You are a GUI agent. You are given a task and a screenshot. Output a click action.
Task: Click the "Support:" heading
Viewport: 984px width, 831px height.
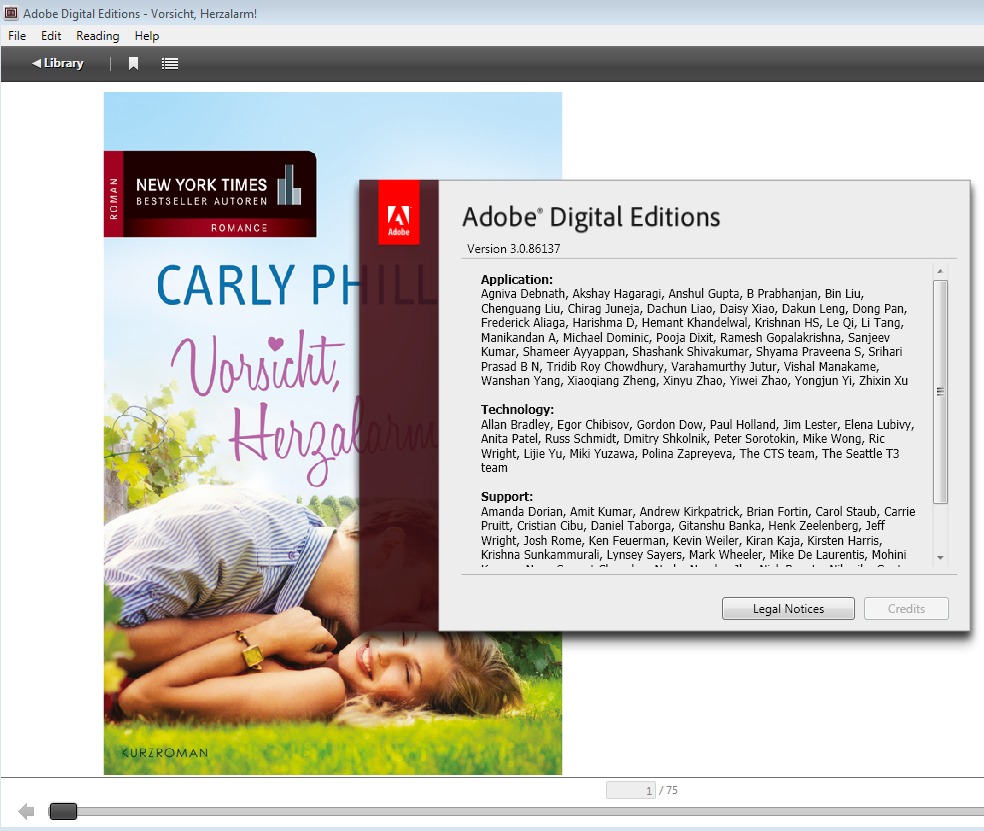[506, 496]
